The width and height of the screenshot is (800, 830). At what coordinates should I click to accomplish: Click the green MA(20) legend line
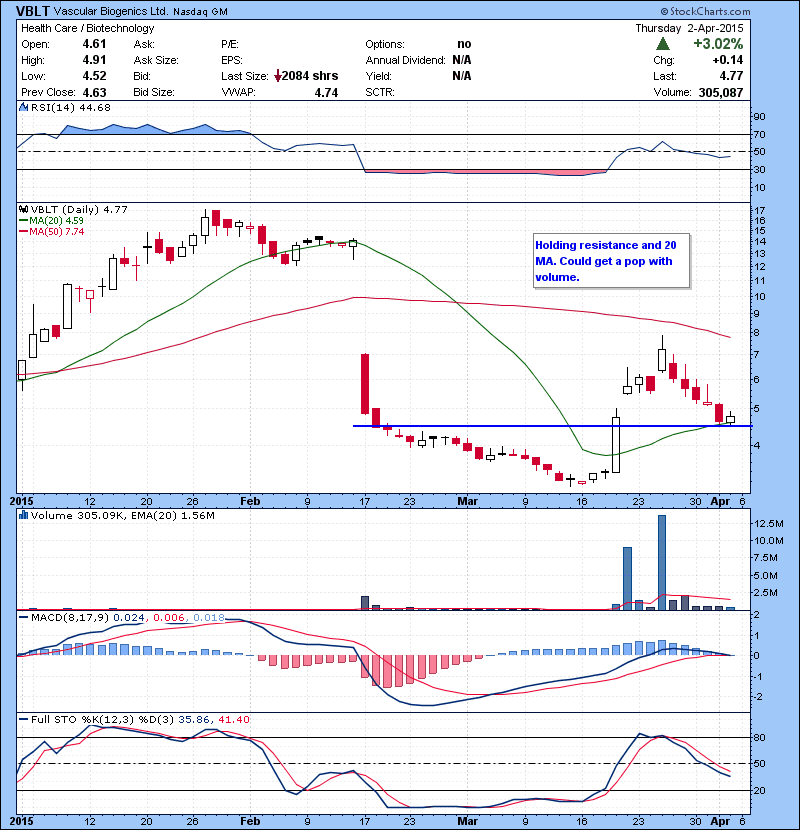24,221
